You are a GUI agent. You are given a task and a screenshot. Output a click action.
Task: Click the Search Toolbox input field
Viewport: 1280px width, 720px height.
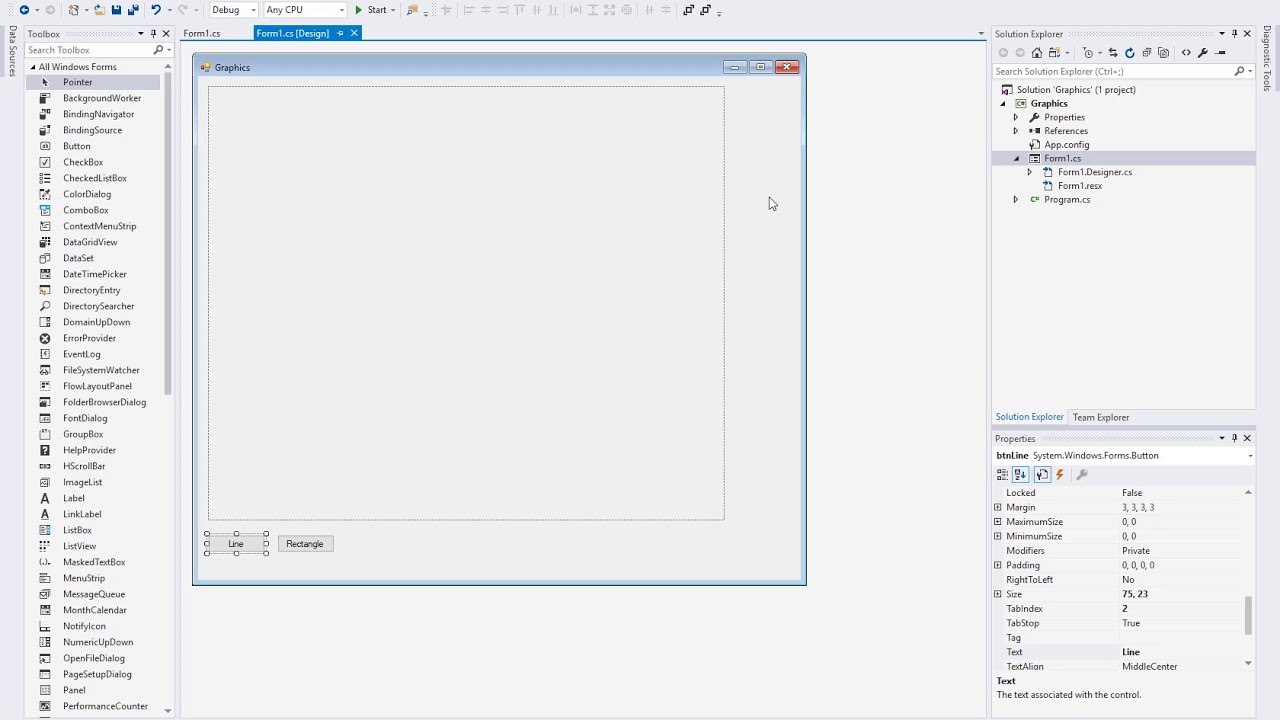pos(89,50)
